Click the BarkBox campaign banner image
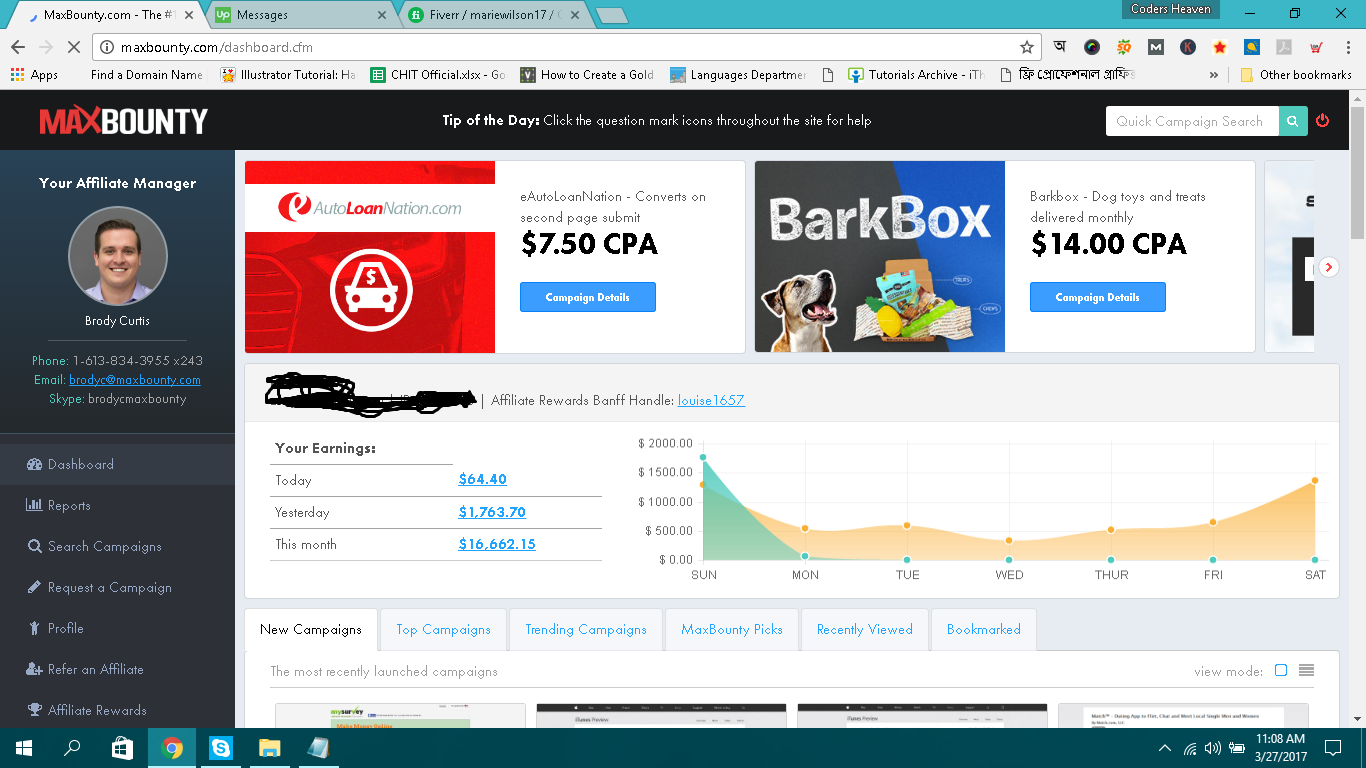 [880, 257]
